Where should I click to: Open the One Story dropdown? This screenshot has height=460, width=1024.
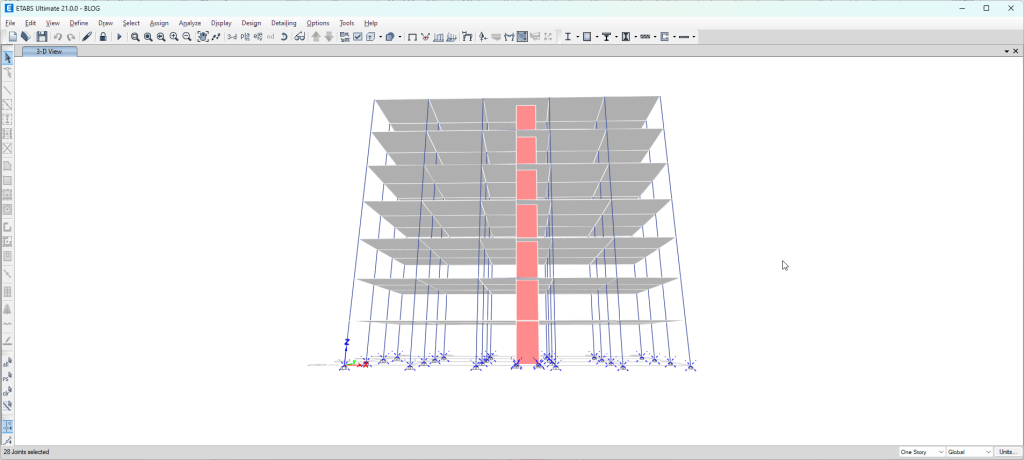pos(921,452)
